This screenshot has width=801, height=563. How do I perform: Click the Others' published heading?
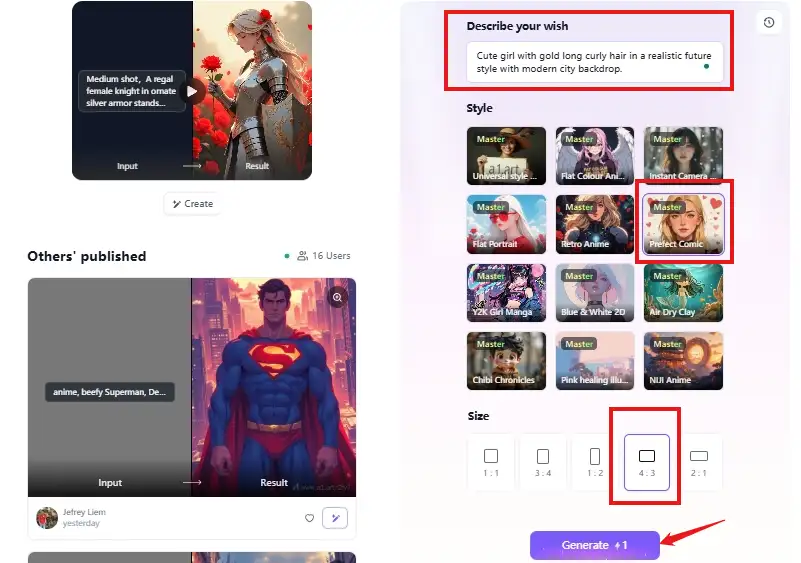(87, 256)
